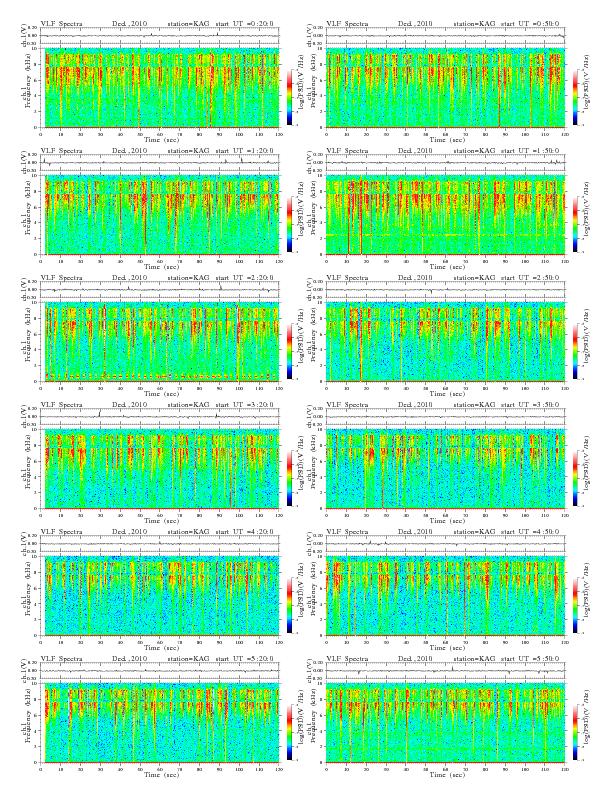Click the ch.1(V) waveform strip above 5:50:0 spectrogram
This screenshot has width=612, height=792.
point(446,671)
